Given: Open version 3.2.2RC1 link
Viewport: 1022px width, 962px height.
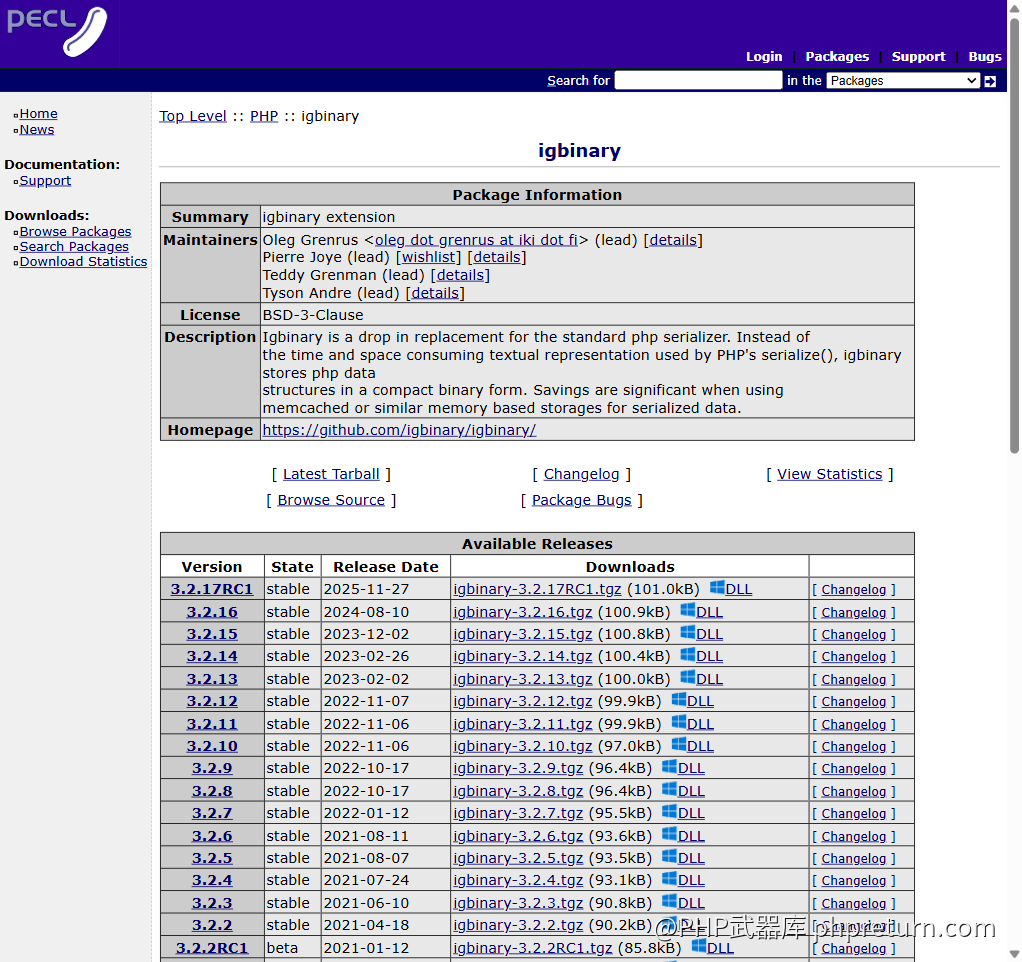Looking at the screenshot, I should point(212,948).
